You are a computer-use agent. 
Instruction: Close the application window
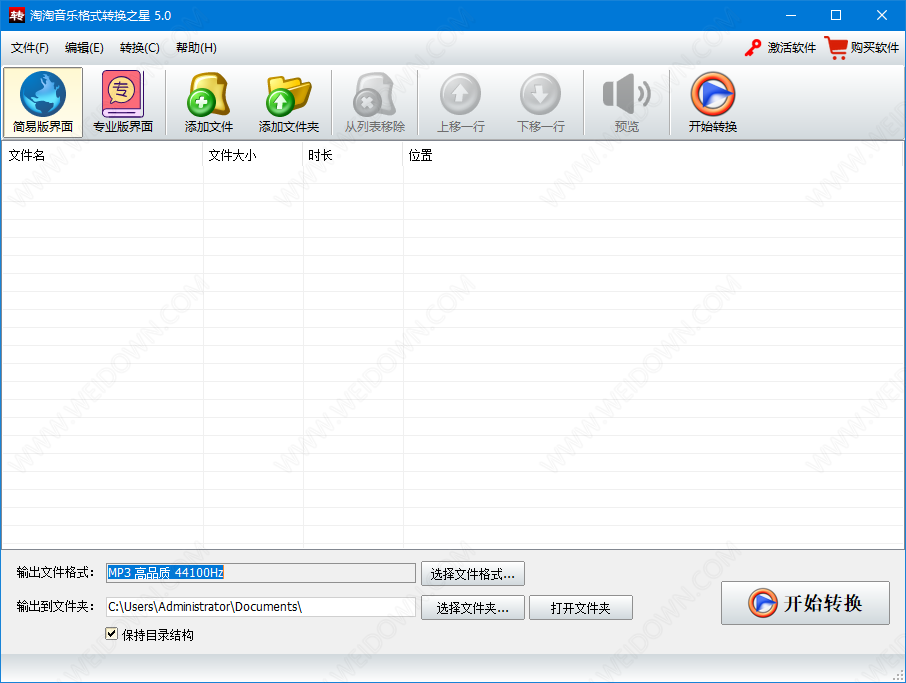(x=882, y=15)
